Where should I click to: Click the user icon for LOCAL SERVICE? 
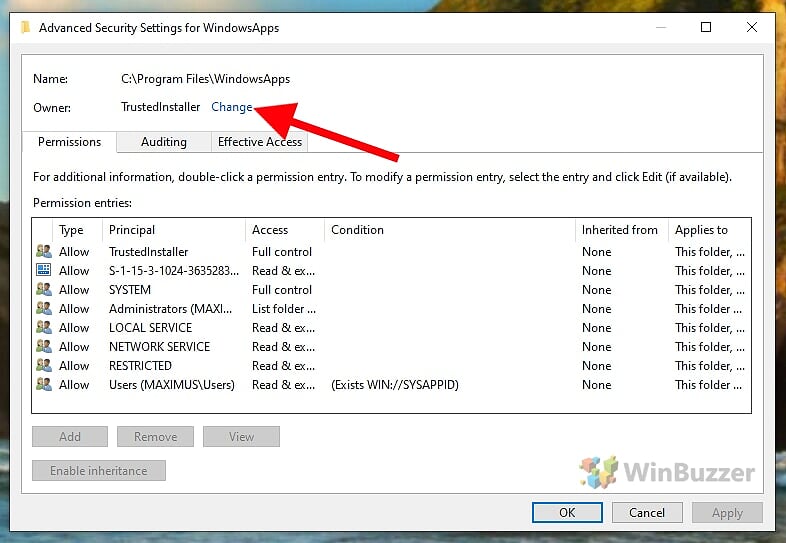(44, 327)
